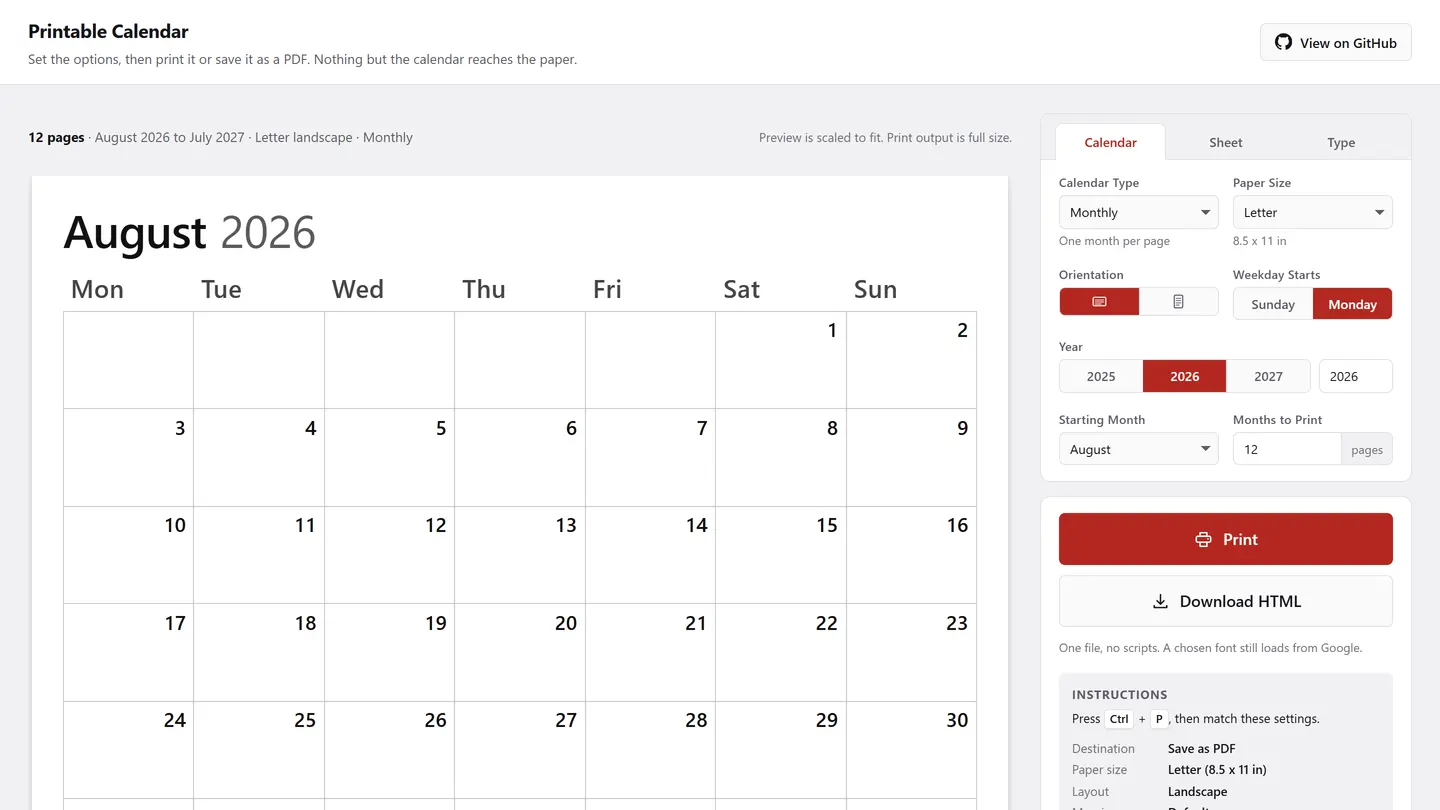Click the August 23 day cell
The height and width of the screenshot is (810, 1440).
click(911, 652)
